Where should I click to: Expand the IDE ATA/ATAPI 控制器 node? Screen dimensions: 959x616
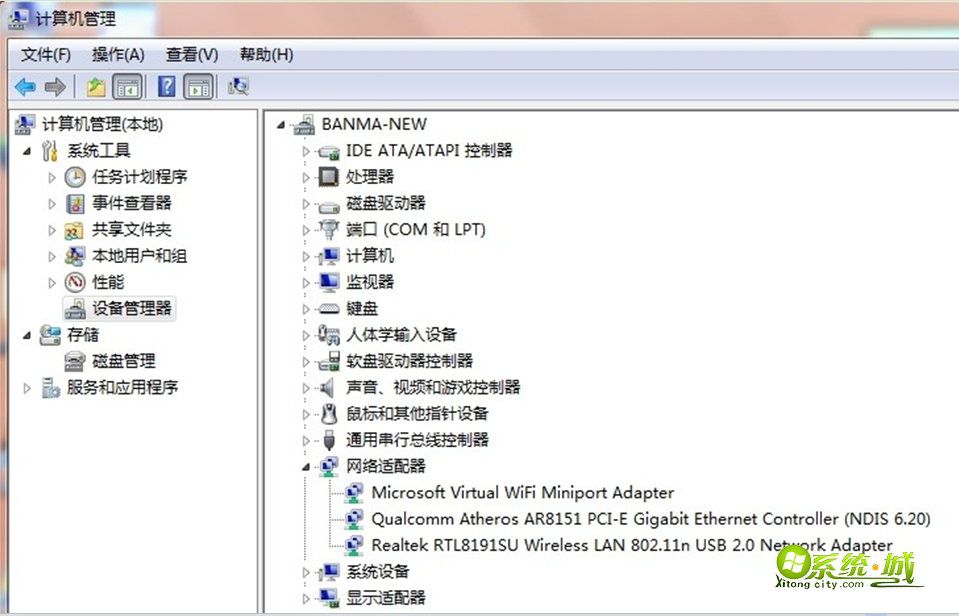click(307, 151)
